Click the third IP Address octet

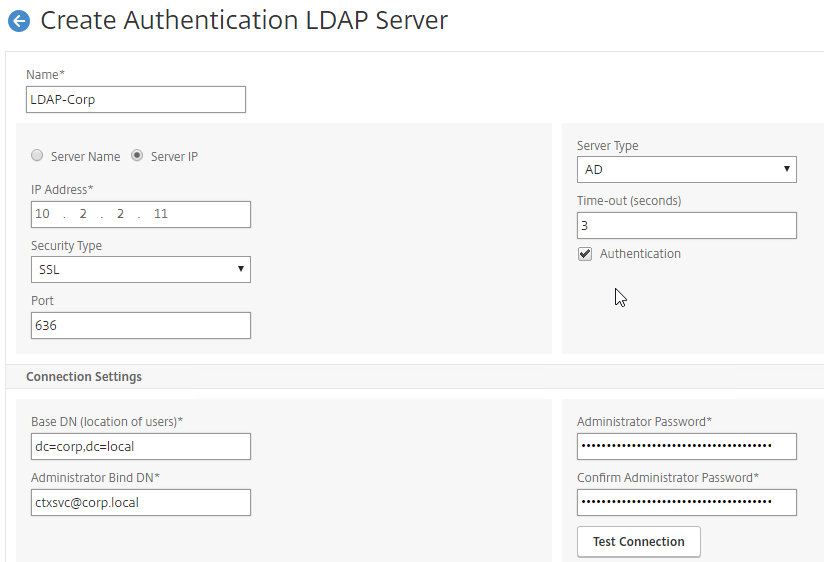pos(120,214)
